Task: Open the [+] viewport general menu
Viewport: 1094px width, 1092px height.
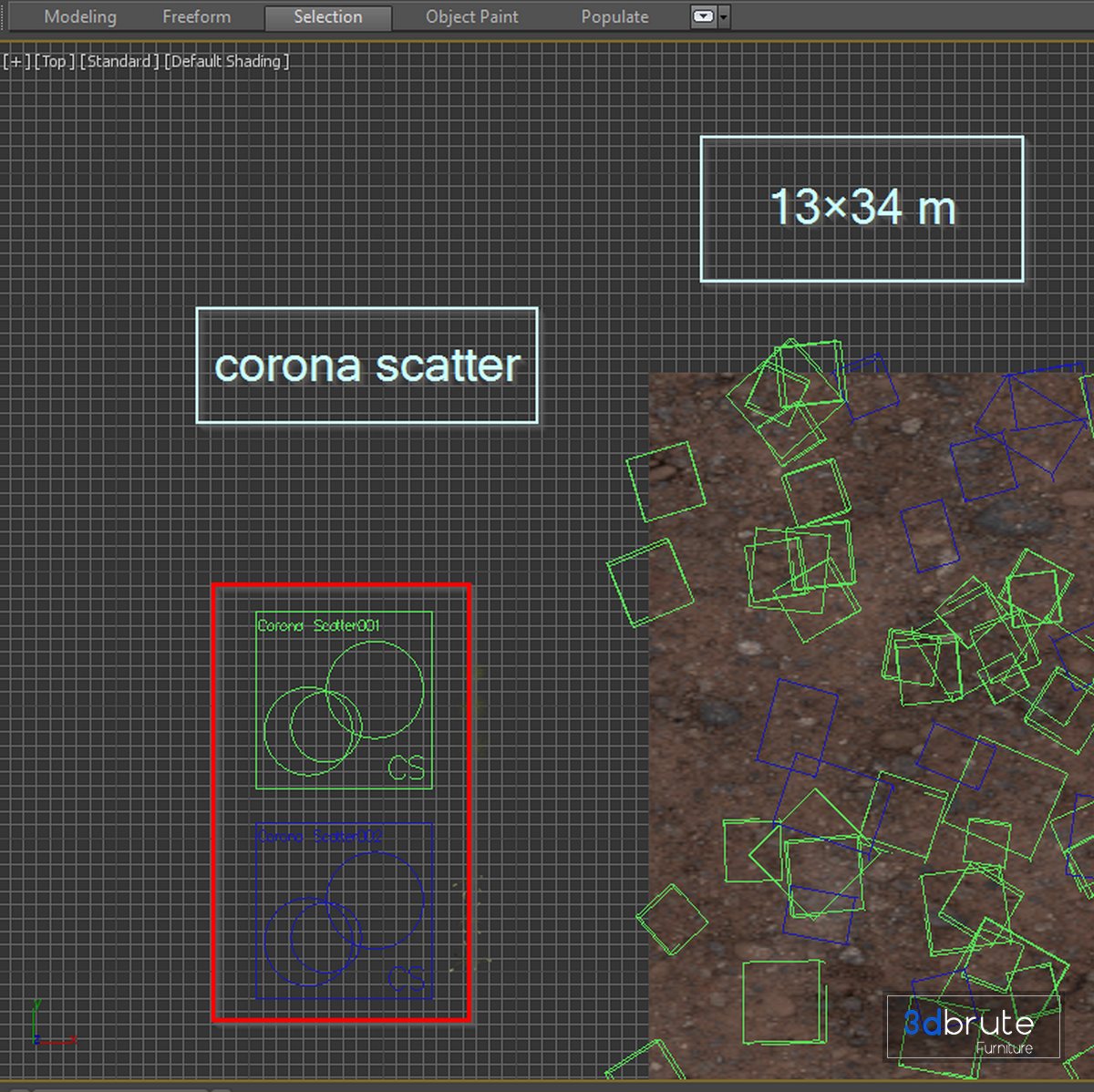Action: pyautogui.click(x=16, y=61)
